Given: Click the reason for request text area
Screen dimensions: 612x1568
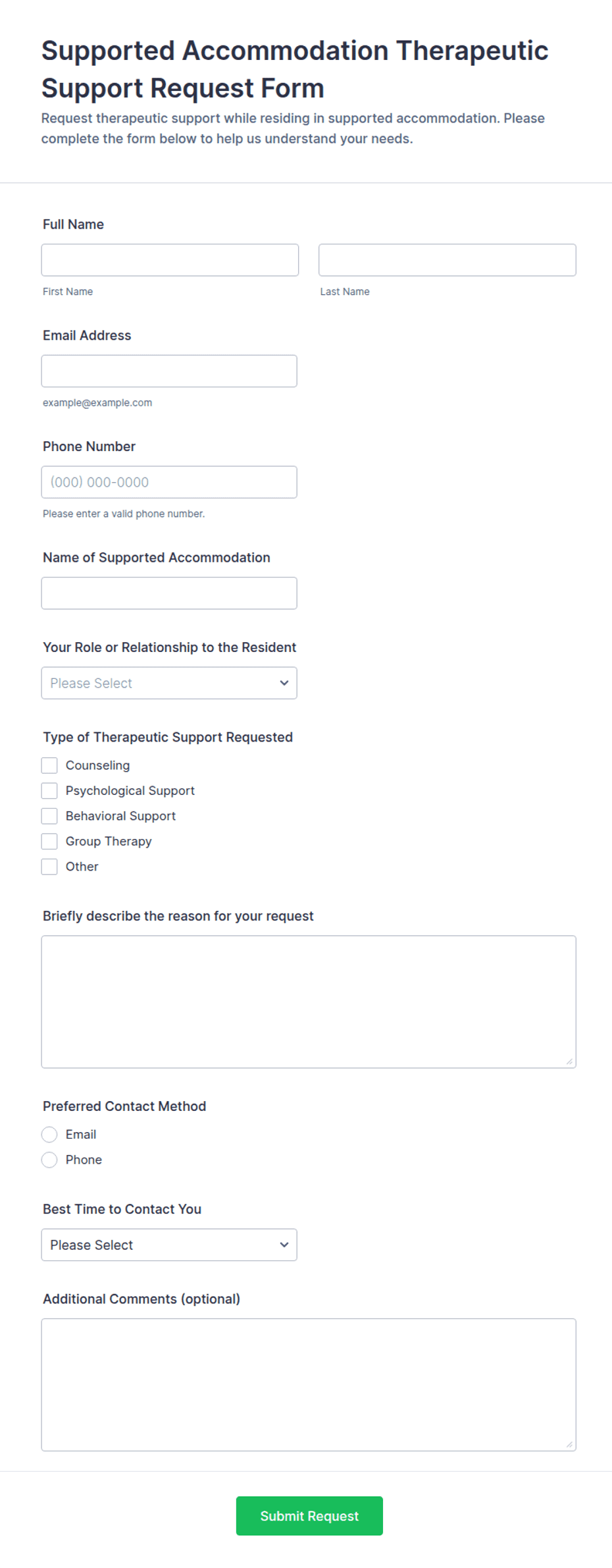Looking at the screenshot, I should [x=309, y=1002].
